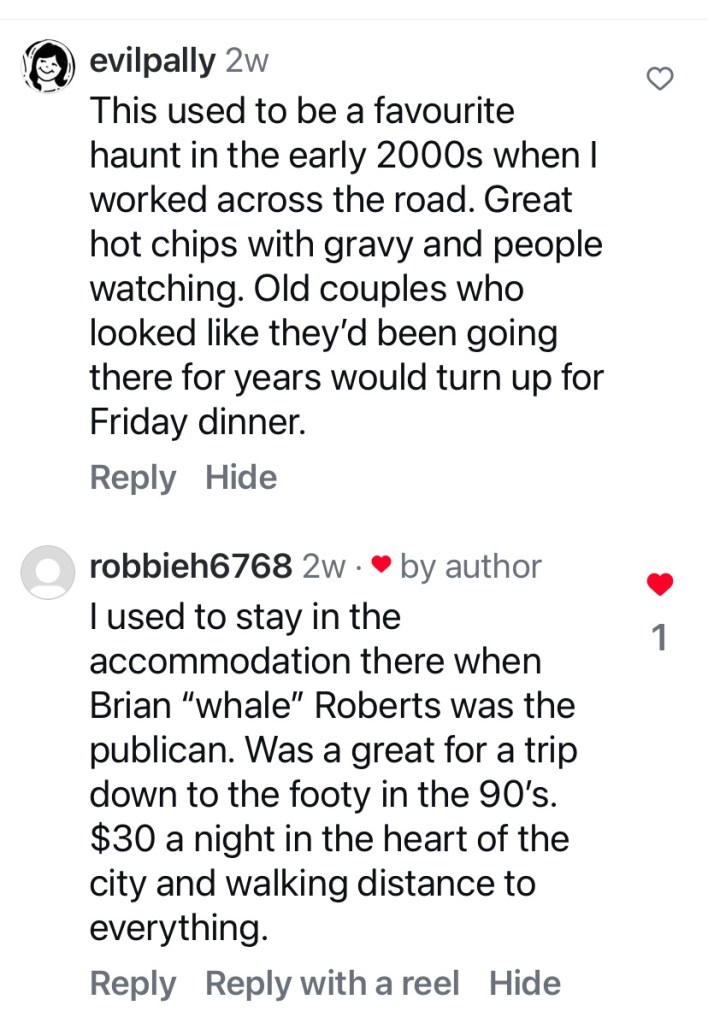The image size is (708, 1023).
Task: Open evilpally's username link
Action: (152, 61)
